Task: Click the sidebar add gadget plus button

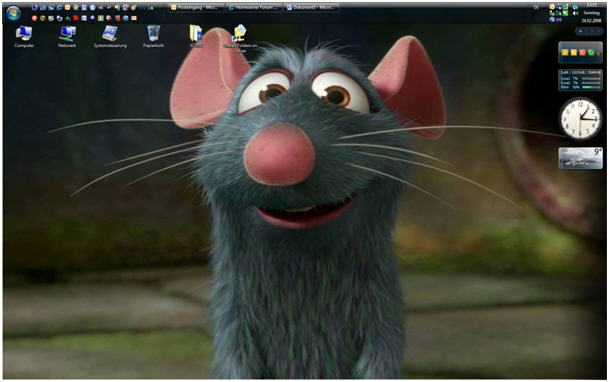Action: 581,31
